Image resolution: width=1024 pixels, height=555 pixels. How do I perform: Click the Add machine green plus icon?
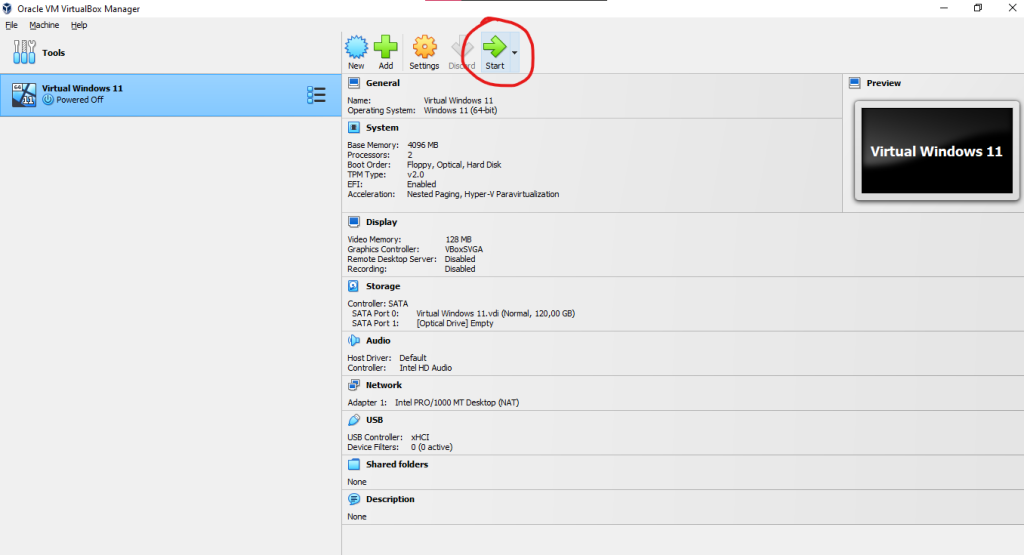tap(386, 47)
